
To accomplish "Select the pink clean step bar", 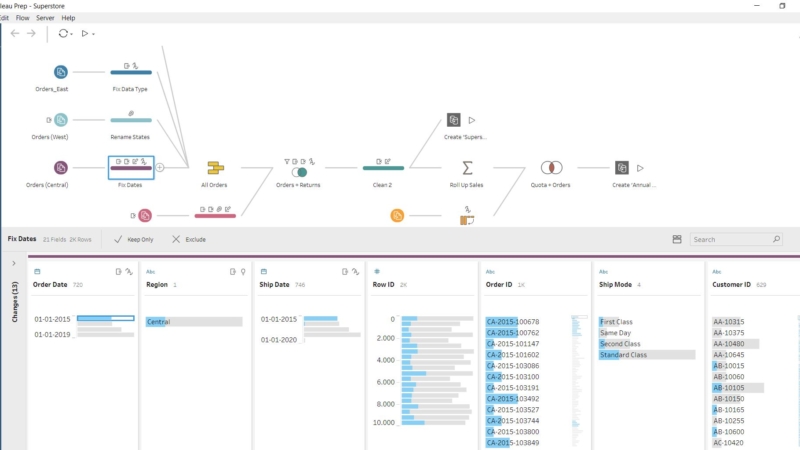I will tap(215, 216).
